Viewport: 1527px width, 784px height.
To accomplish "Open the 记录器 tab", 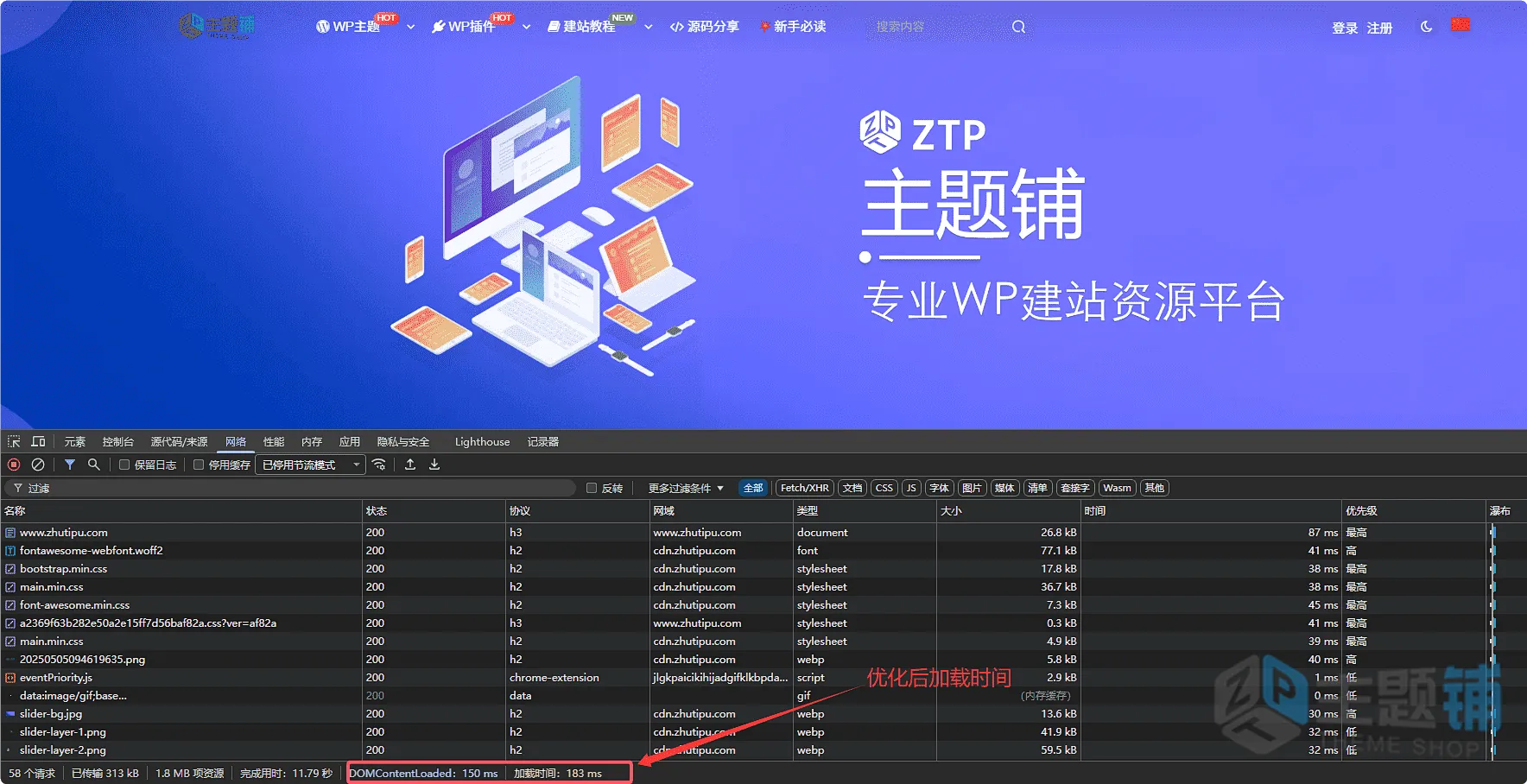I will tap(543, 441).
